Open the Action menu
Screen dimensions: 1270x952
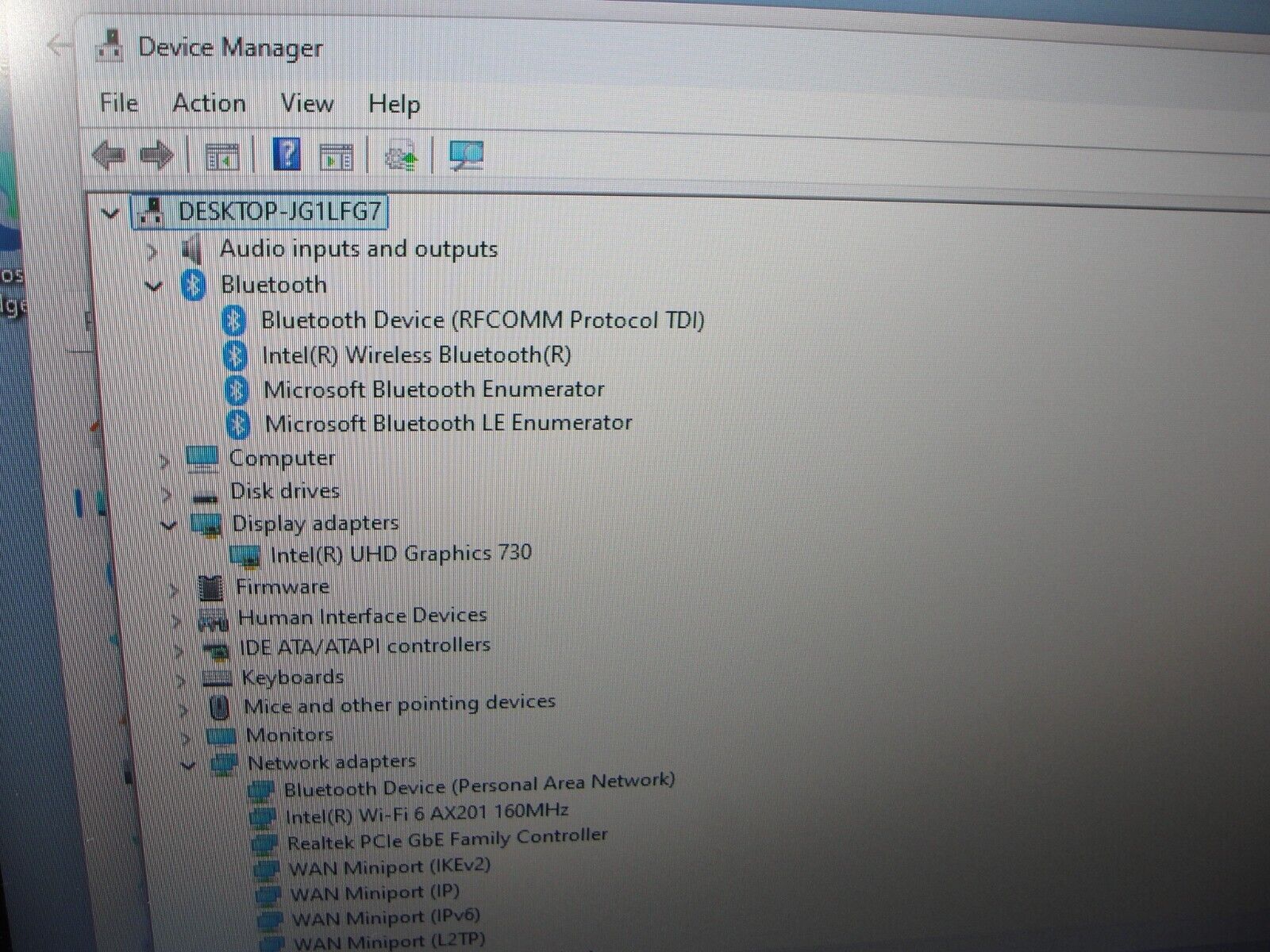[x=209, y=103]
